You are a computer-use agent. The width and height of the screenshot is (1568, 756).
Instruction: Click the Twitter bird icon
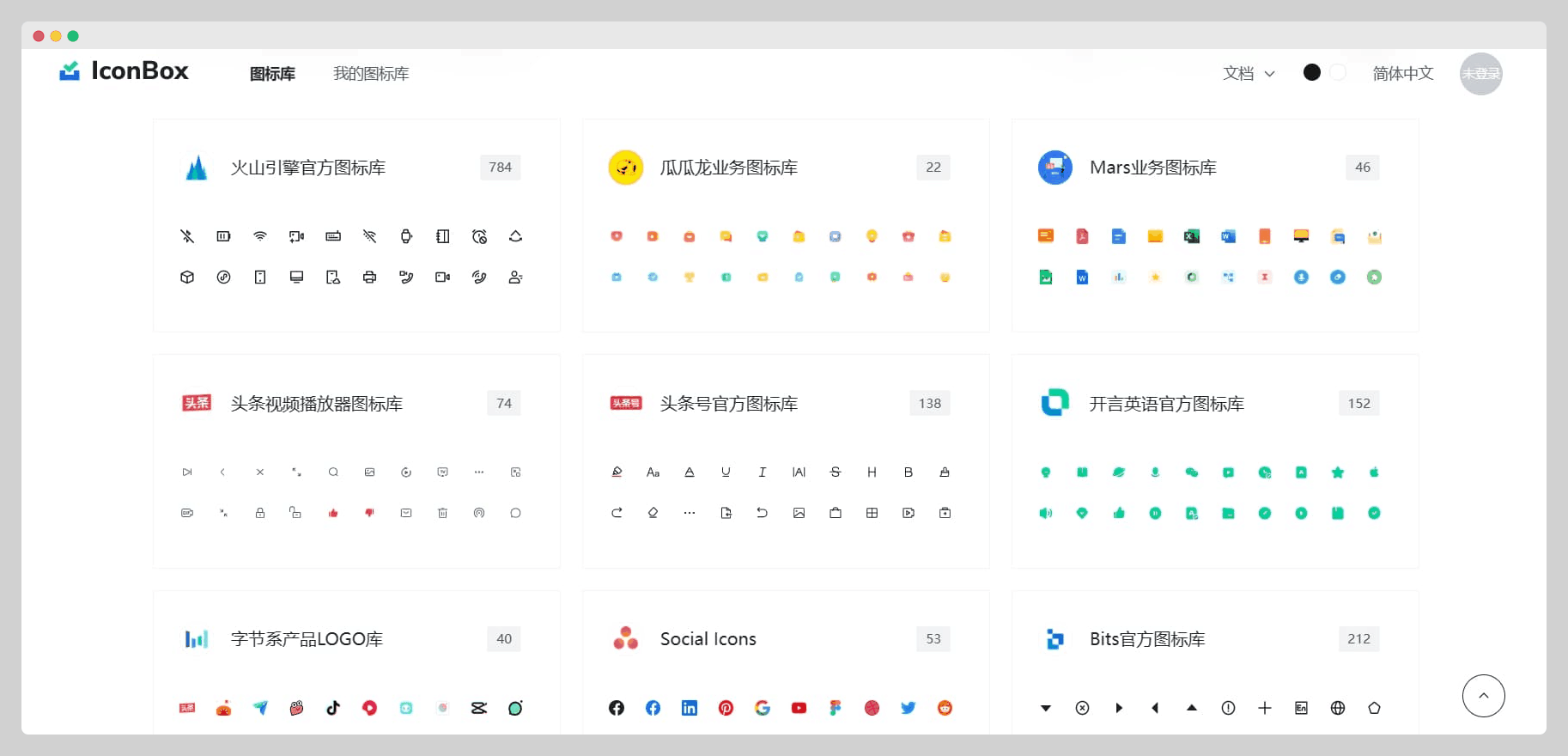(x=908, y=708)
